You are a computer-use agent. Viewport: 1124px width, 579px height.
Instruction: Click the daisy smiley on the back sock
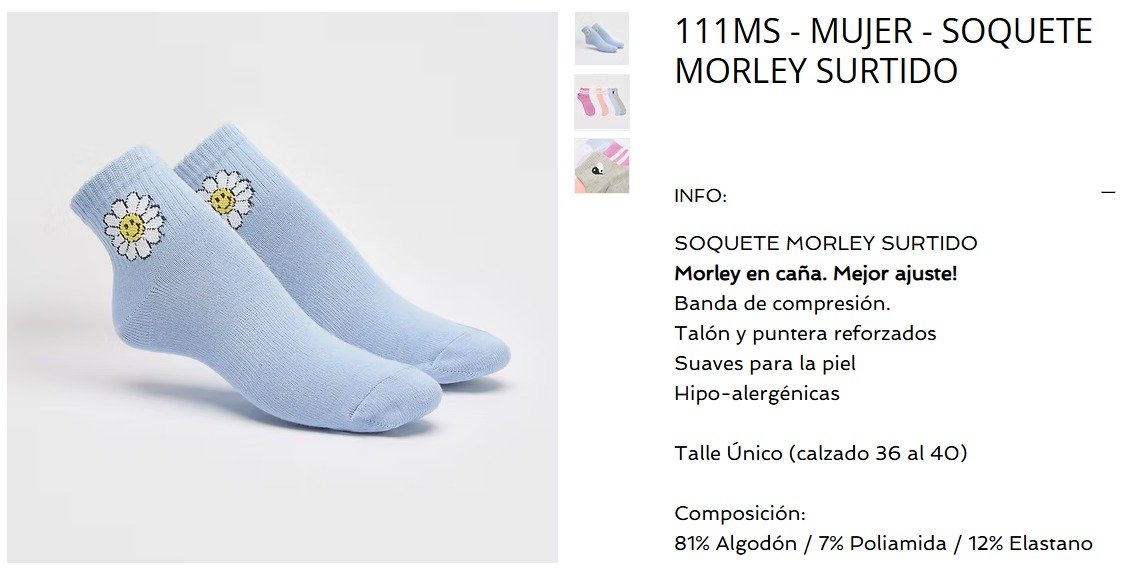click(x=227, y=196)
